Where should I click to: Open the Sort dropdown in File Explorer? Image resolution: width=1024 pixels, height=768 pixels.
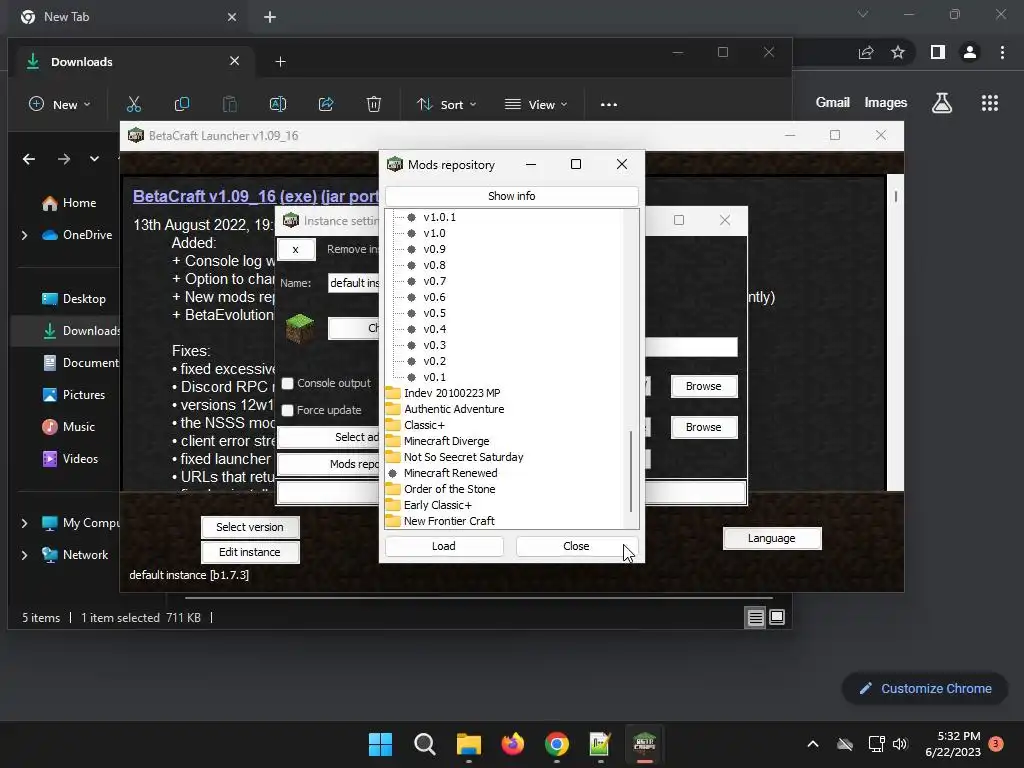click(x=447, y=104)
